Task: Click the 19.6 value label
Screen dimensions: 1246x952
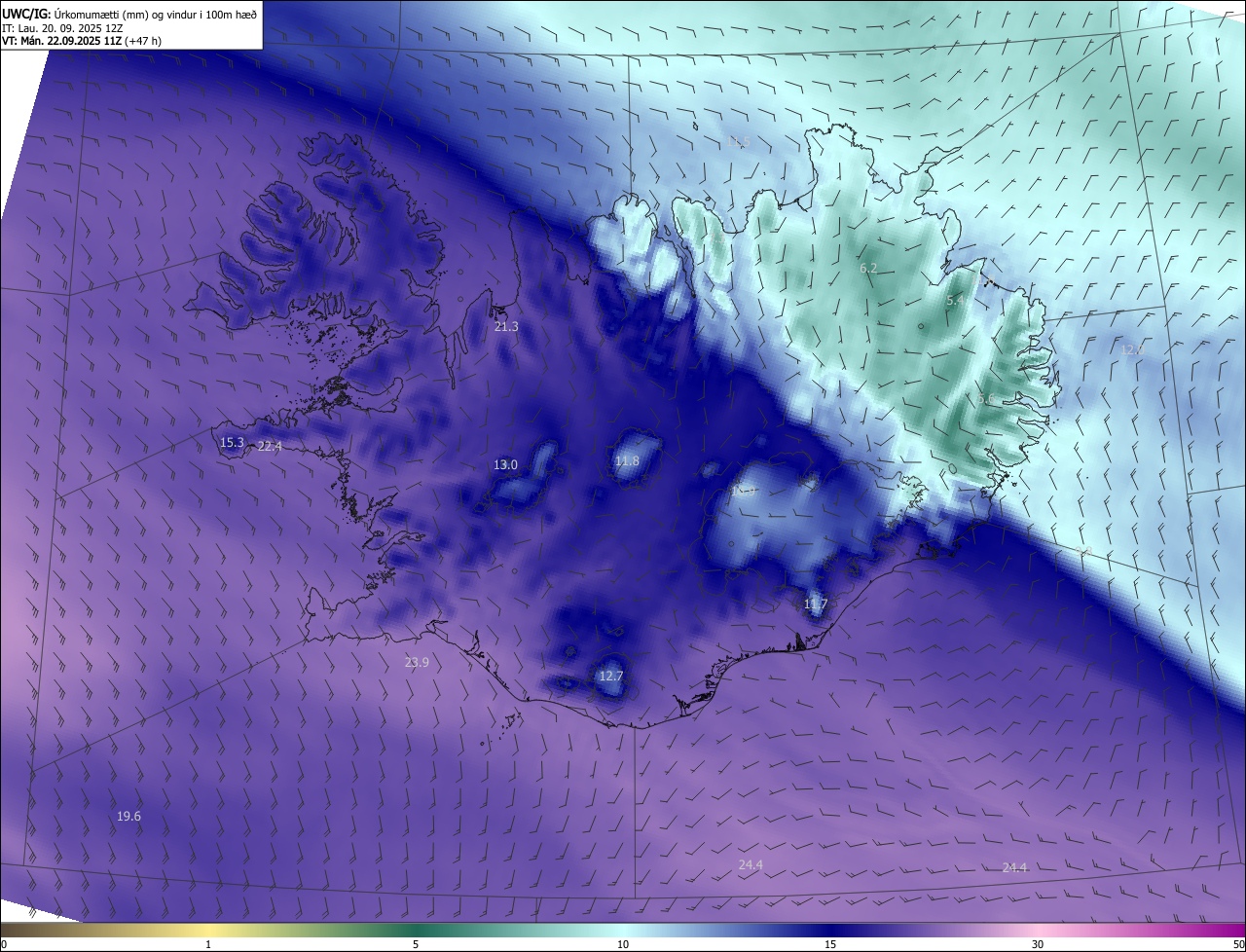Action: 128,817
